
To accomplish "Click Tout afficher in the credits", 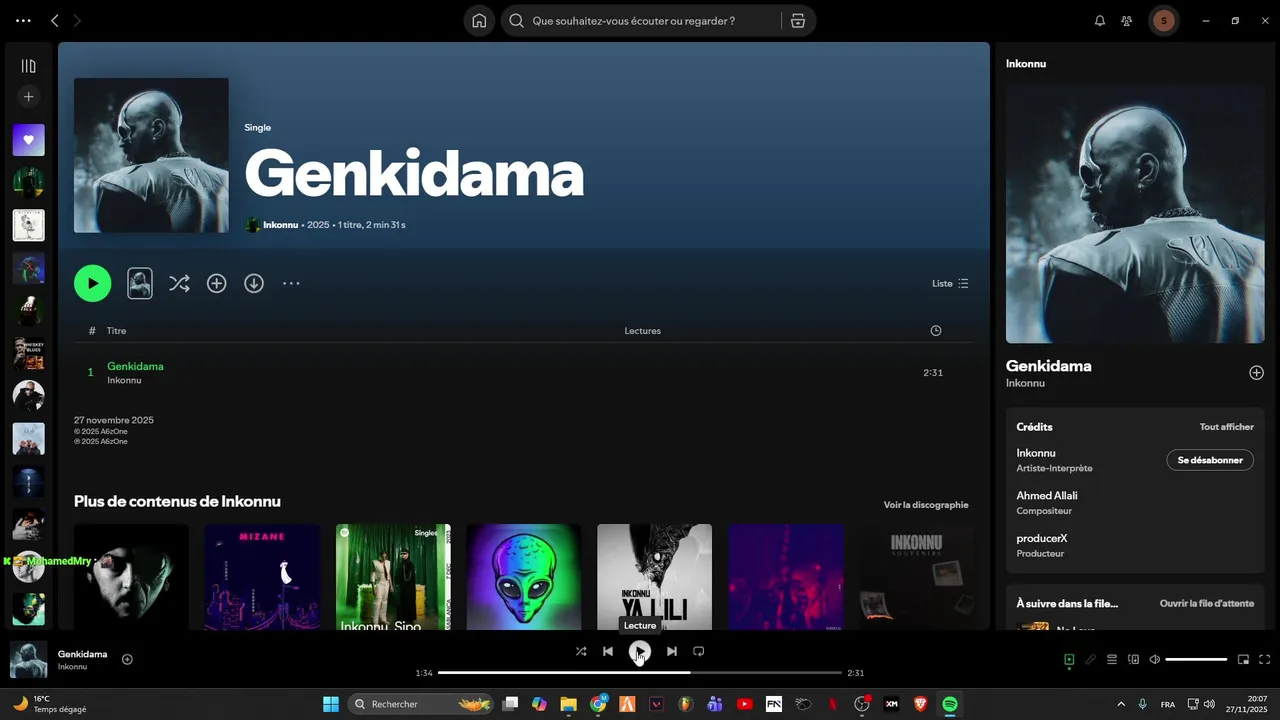I will pyautogui.click(x=1226, y=427).
